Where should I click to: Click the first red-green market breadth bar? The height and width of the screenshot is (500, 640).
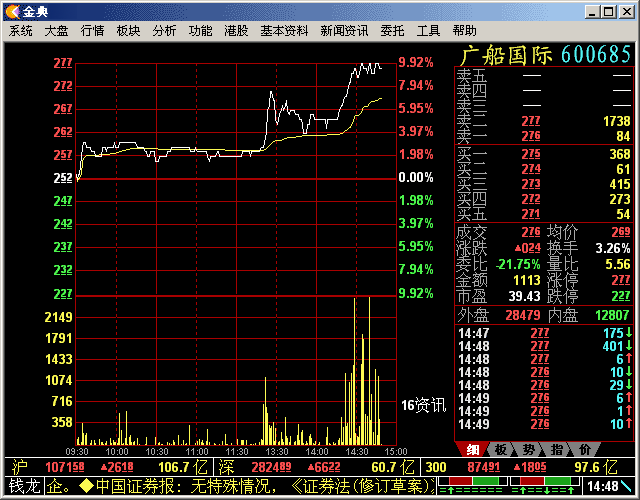tap(473, 481)
